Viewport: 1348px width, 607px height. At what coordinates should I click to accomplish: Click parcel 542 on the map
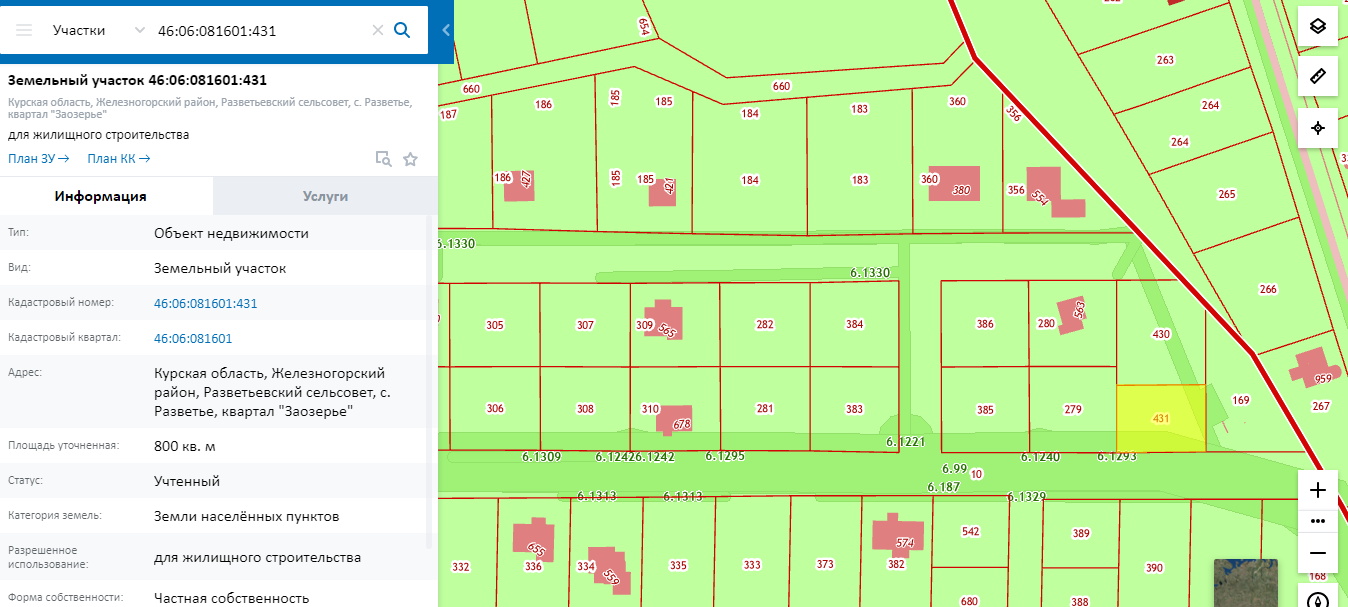(970, 532)
